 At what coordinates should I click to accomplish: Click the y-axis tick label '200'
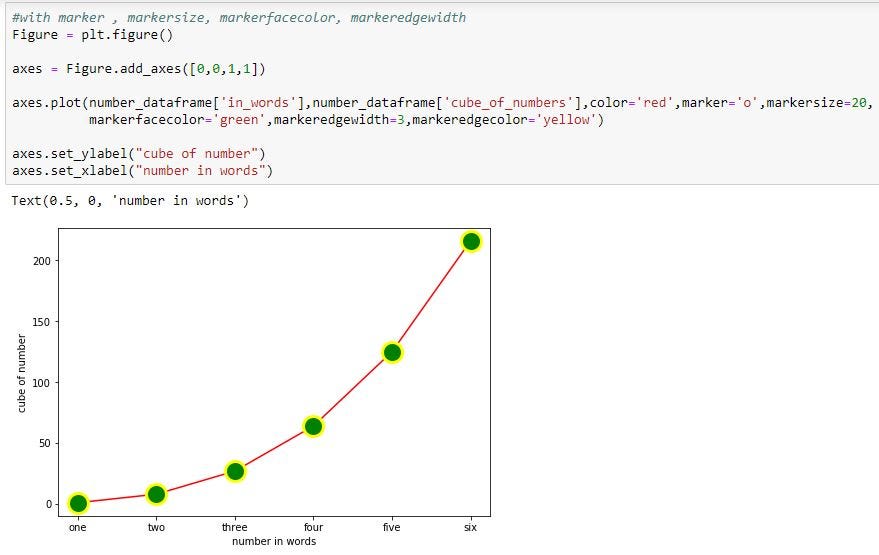[x=42, y=261]
